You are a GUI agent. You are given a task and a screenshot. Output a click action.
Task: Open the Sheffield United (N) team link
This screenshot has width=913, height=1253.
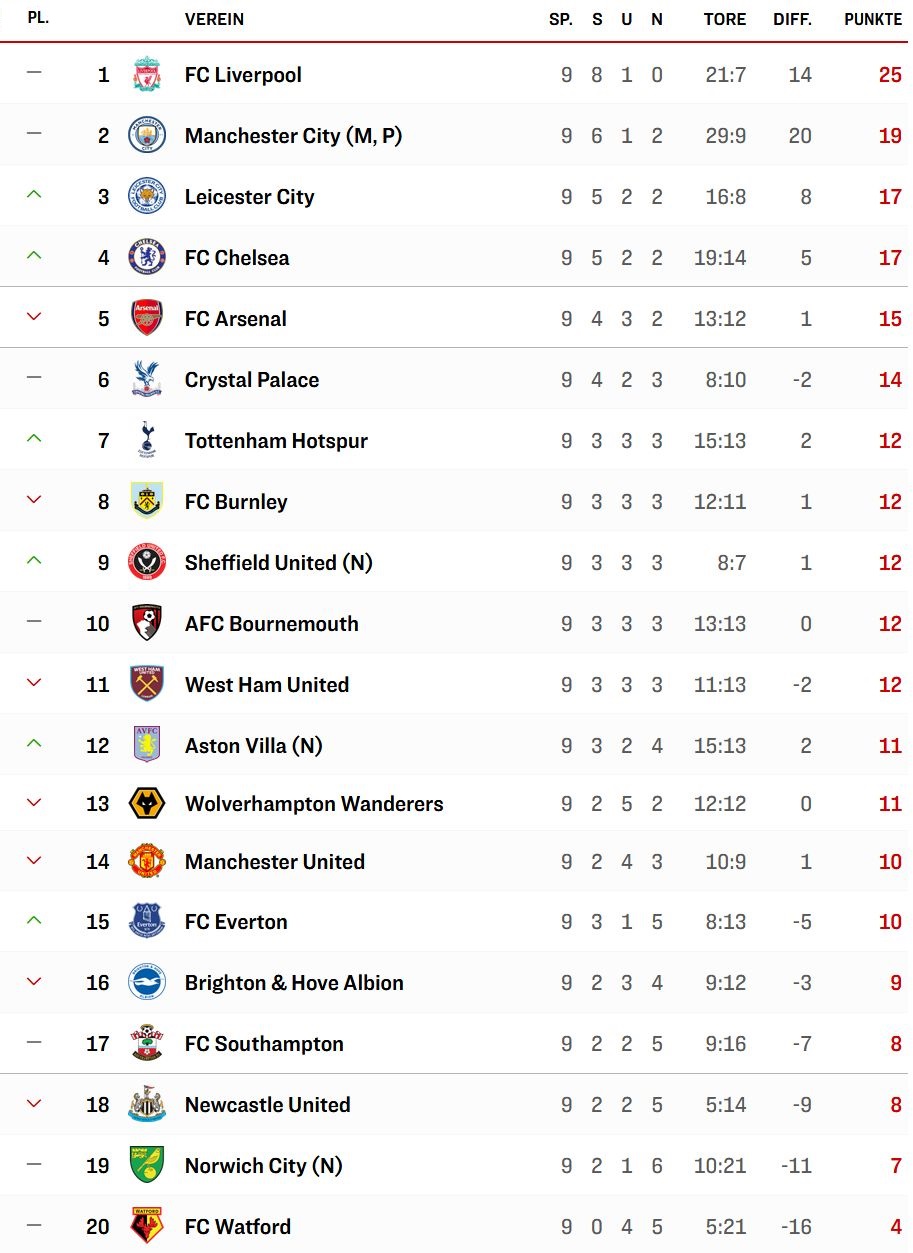tap(279, 563)
